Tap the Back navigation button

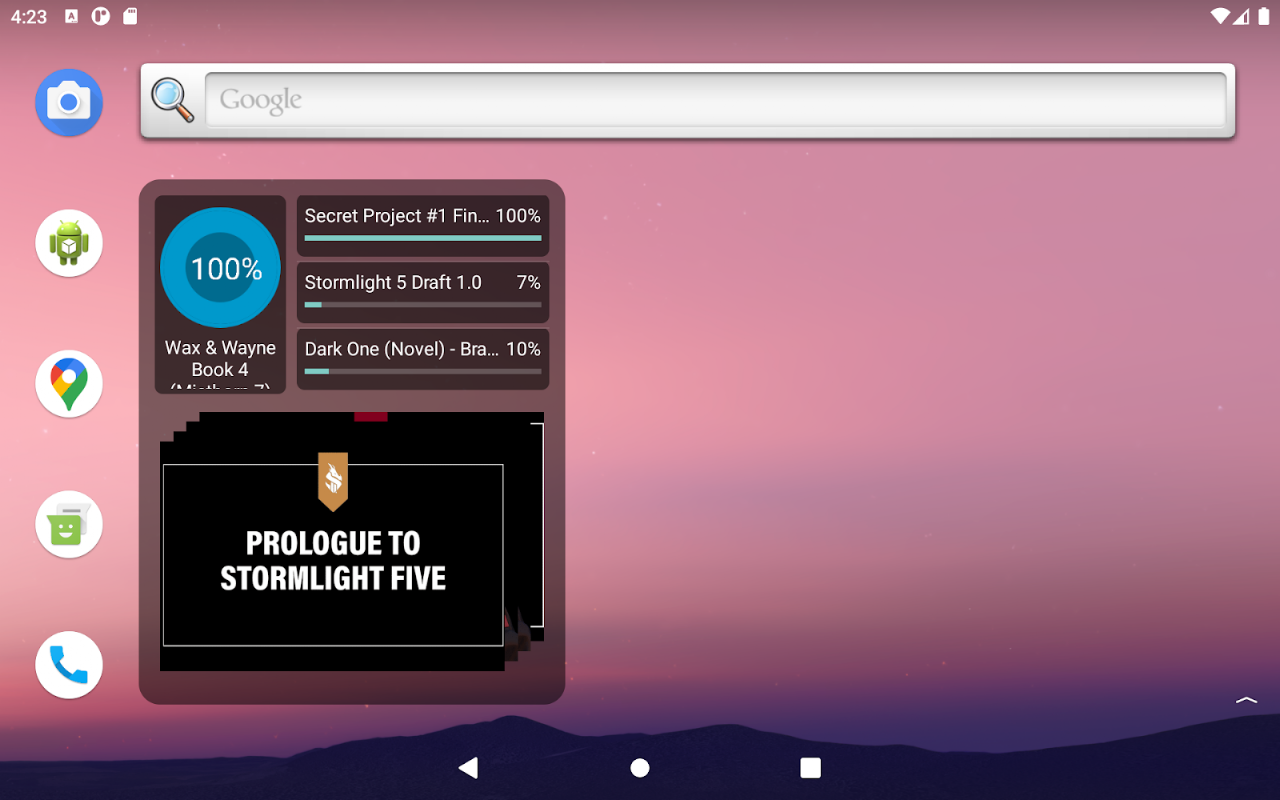click(468, 767)
